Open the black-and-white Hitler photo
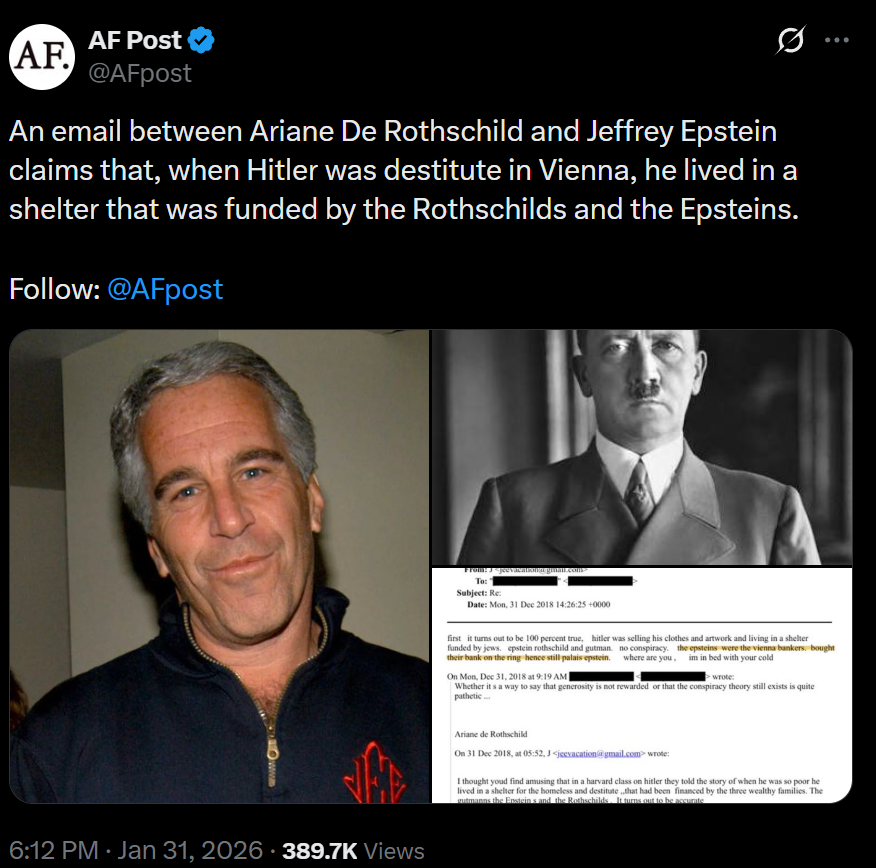 [641, 447]
